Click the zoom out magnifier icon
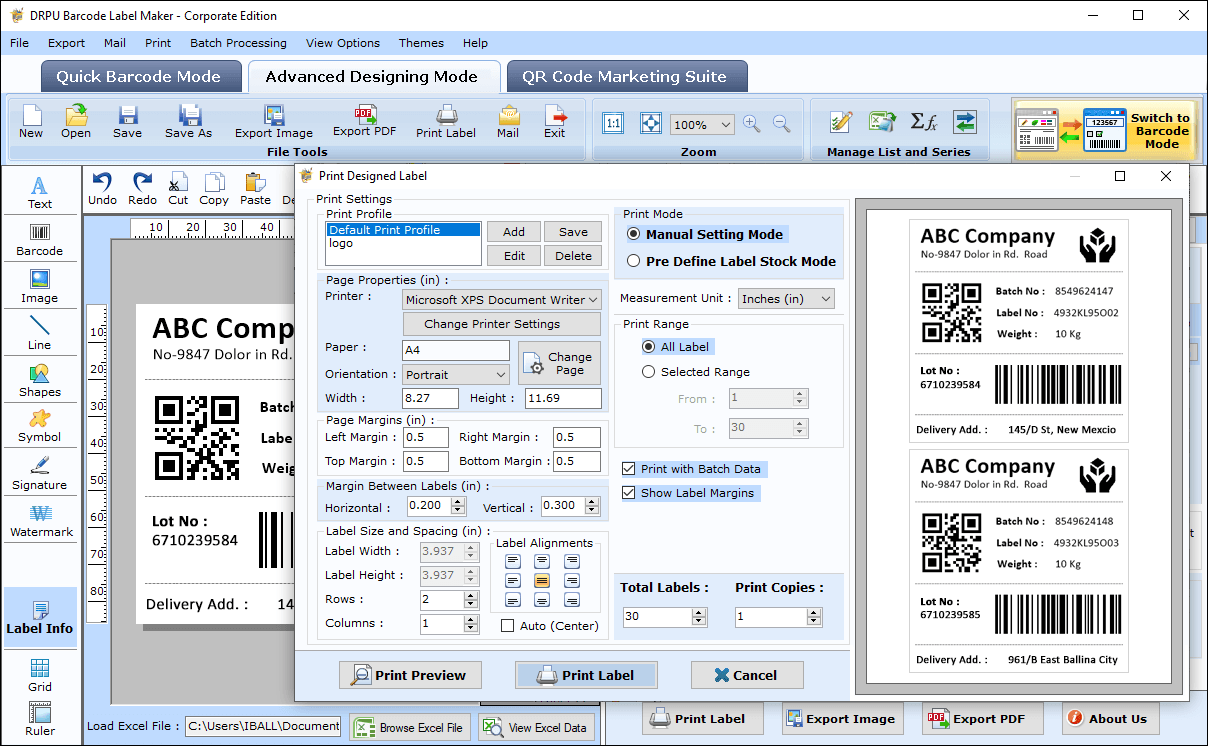 [x=781, y=124]
